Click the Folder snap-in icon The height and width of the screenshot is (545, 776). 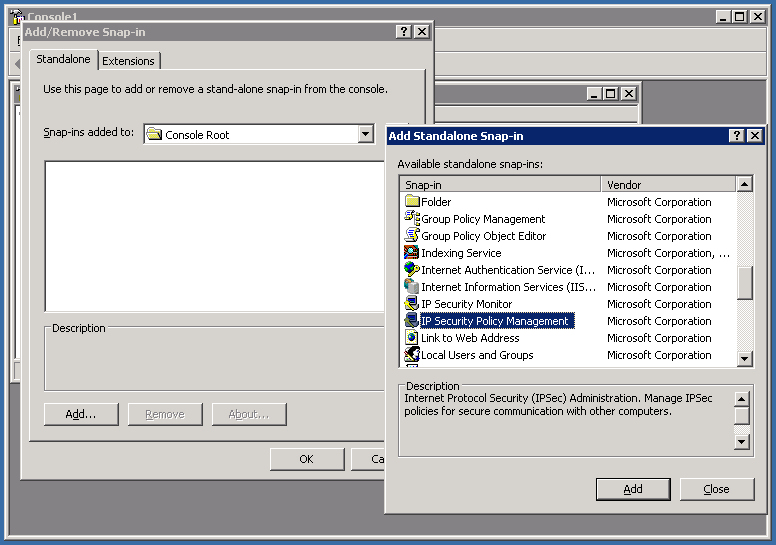(x=411, y=202)
